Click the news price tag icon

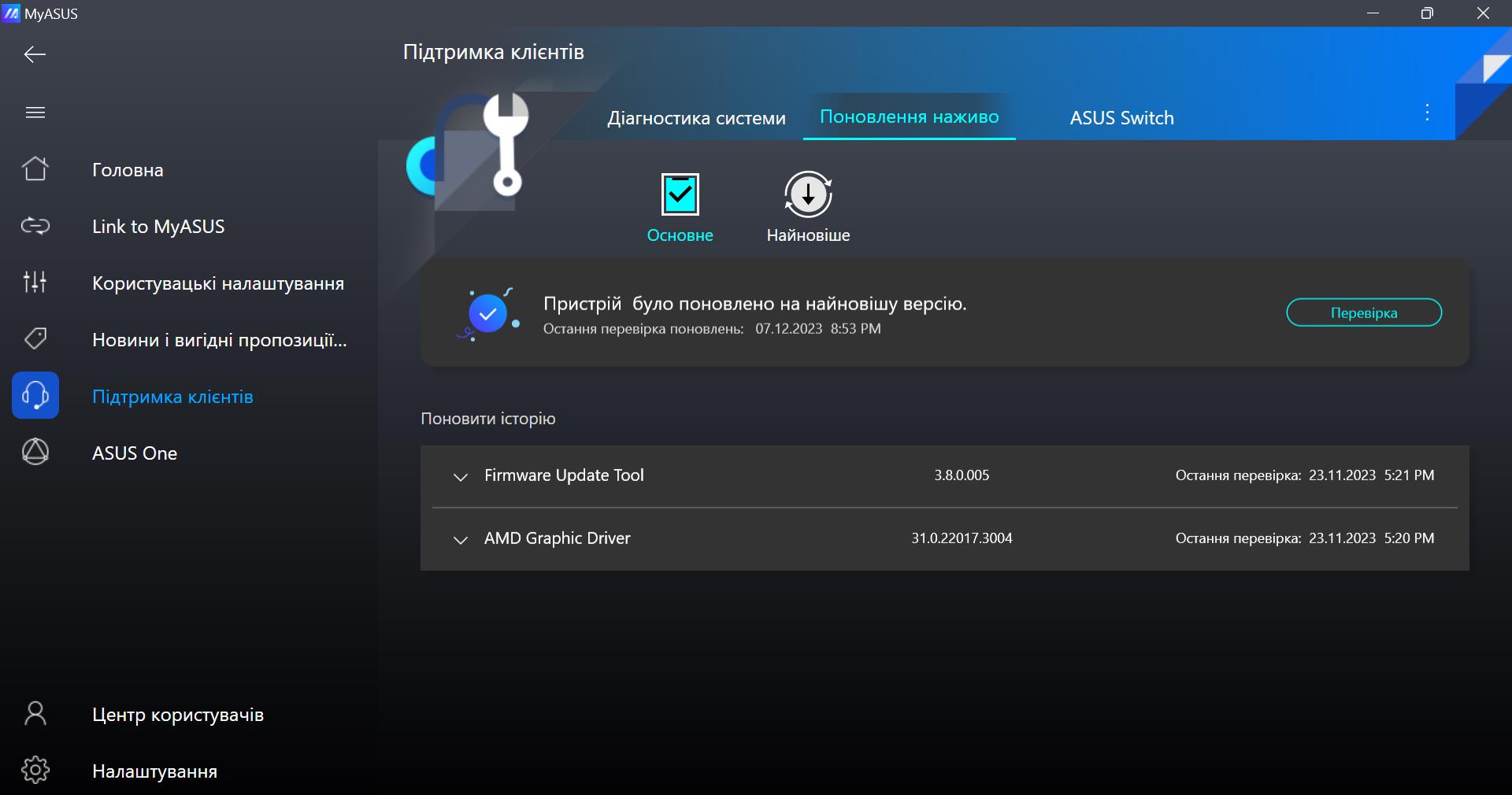[x=35, y=338]
